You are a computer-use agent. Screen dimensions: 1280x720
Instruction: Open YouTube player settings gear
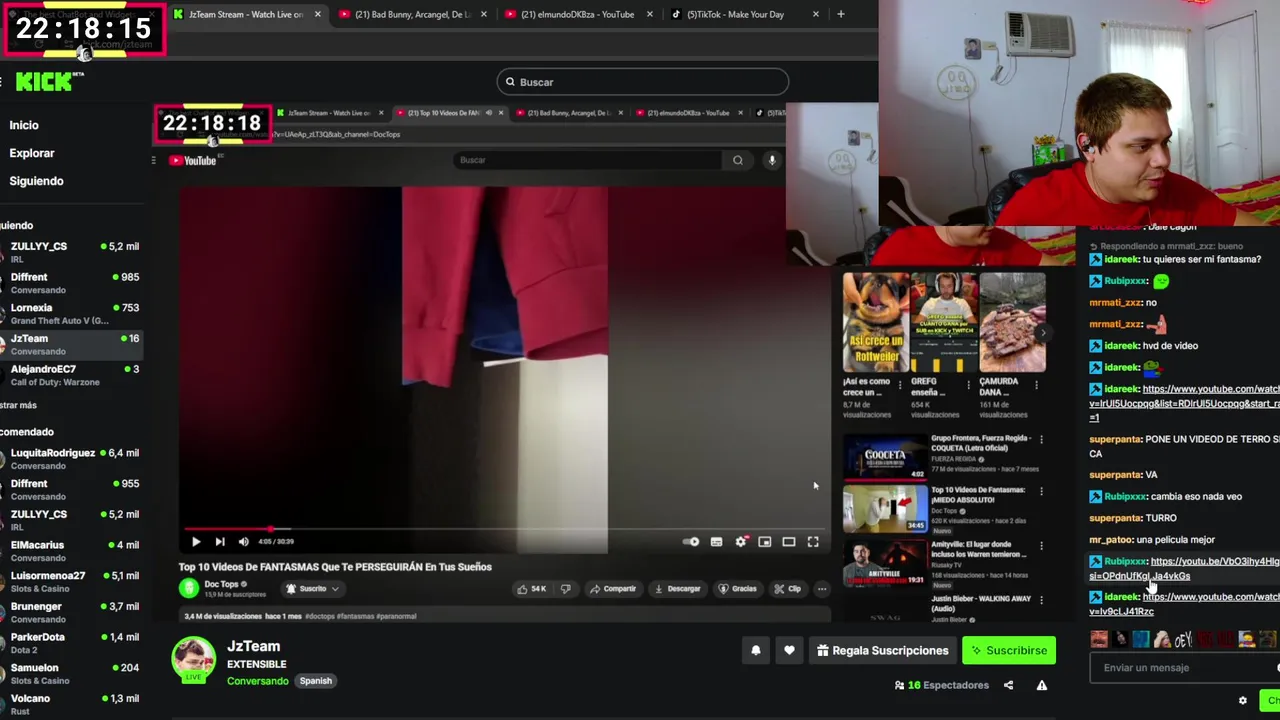coord(741,542)
